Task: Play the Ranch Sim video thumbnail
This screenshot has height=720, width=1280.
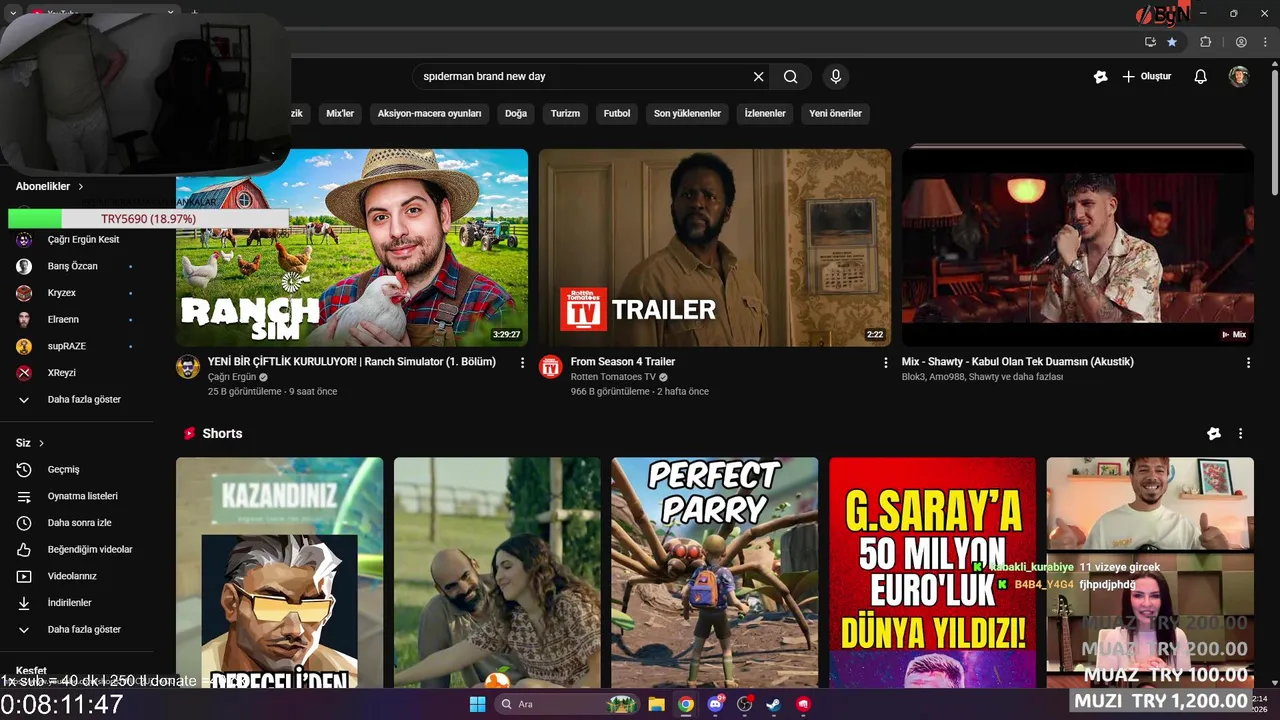Action: click(x=352, y=248)
